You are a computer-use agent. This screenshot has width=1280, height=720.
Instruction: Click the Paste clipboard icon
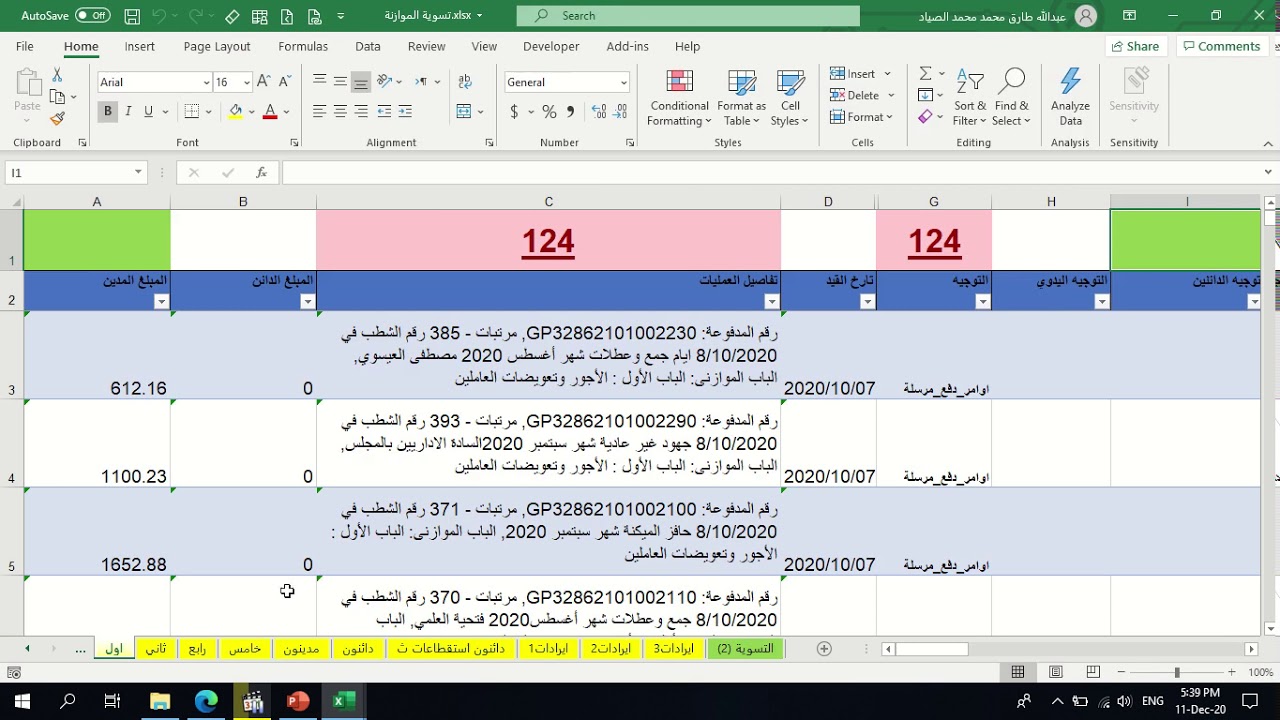click(27, 84)
